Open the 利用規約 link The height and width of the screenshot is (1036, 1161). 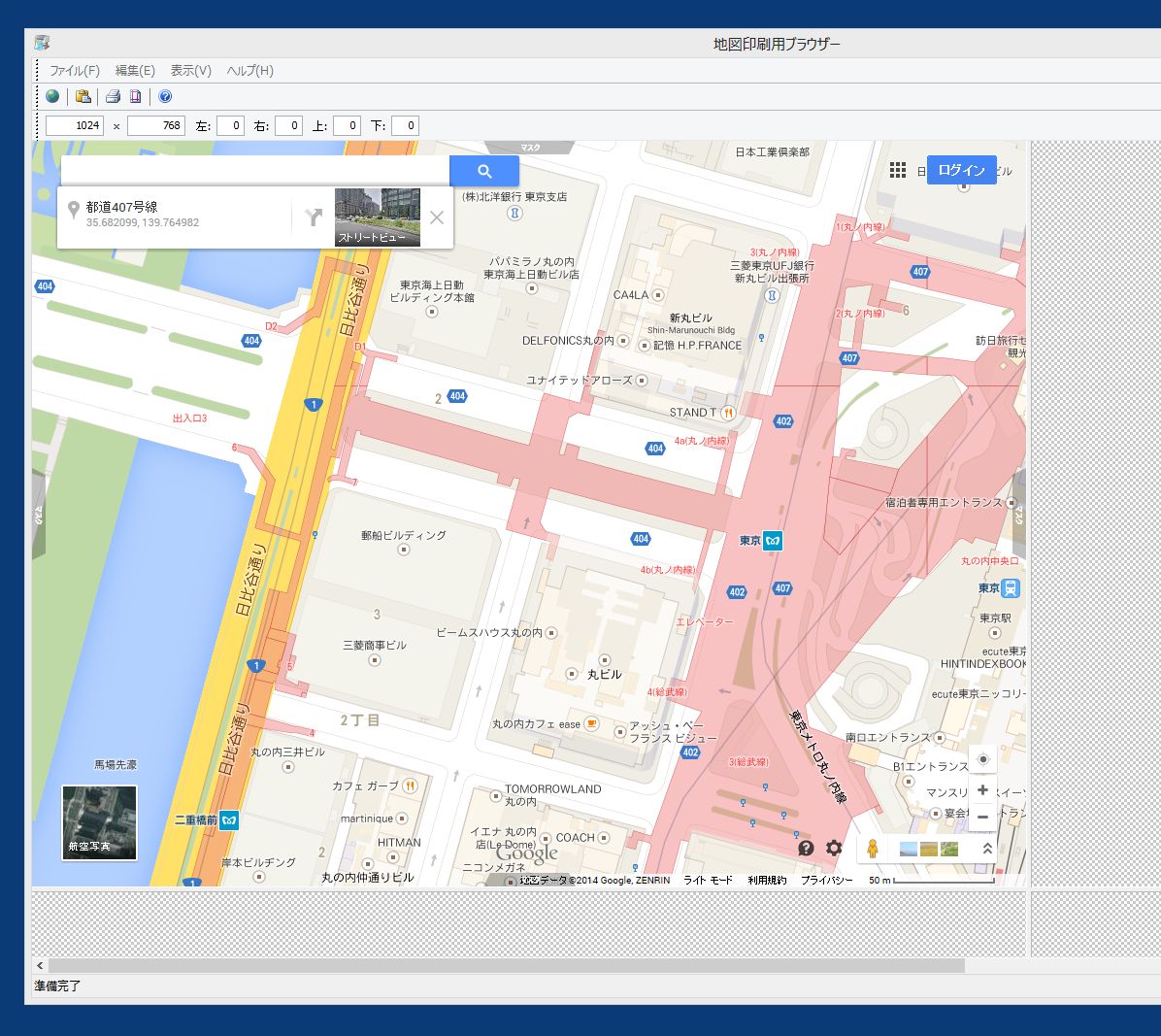[766, 880]
